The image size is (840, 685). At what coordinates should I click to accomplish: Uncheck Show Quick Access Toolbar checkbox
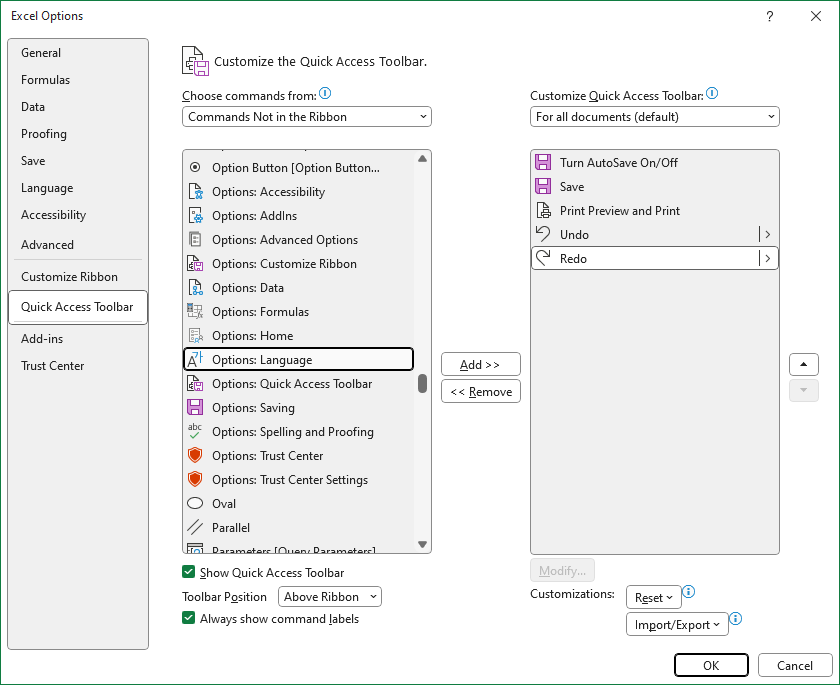189,572
